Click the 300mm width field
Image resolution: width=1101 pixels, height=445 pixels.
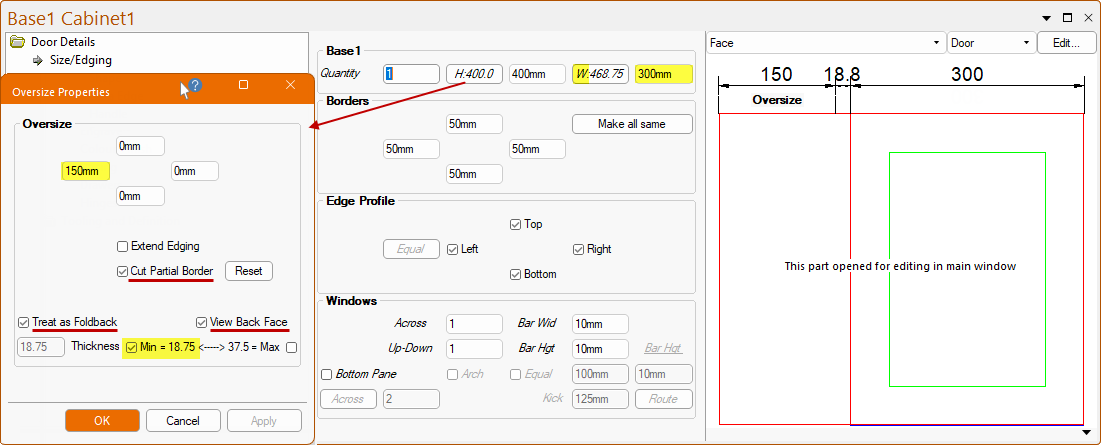[664, 74]
